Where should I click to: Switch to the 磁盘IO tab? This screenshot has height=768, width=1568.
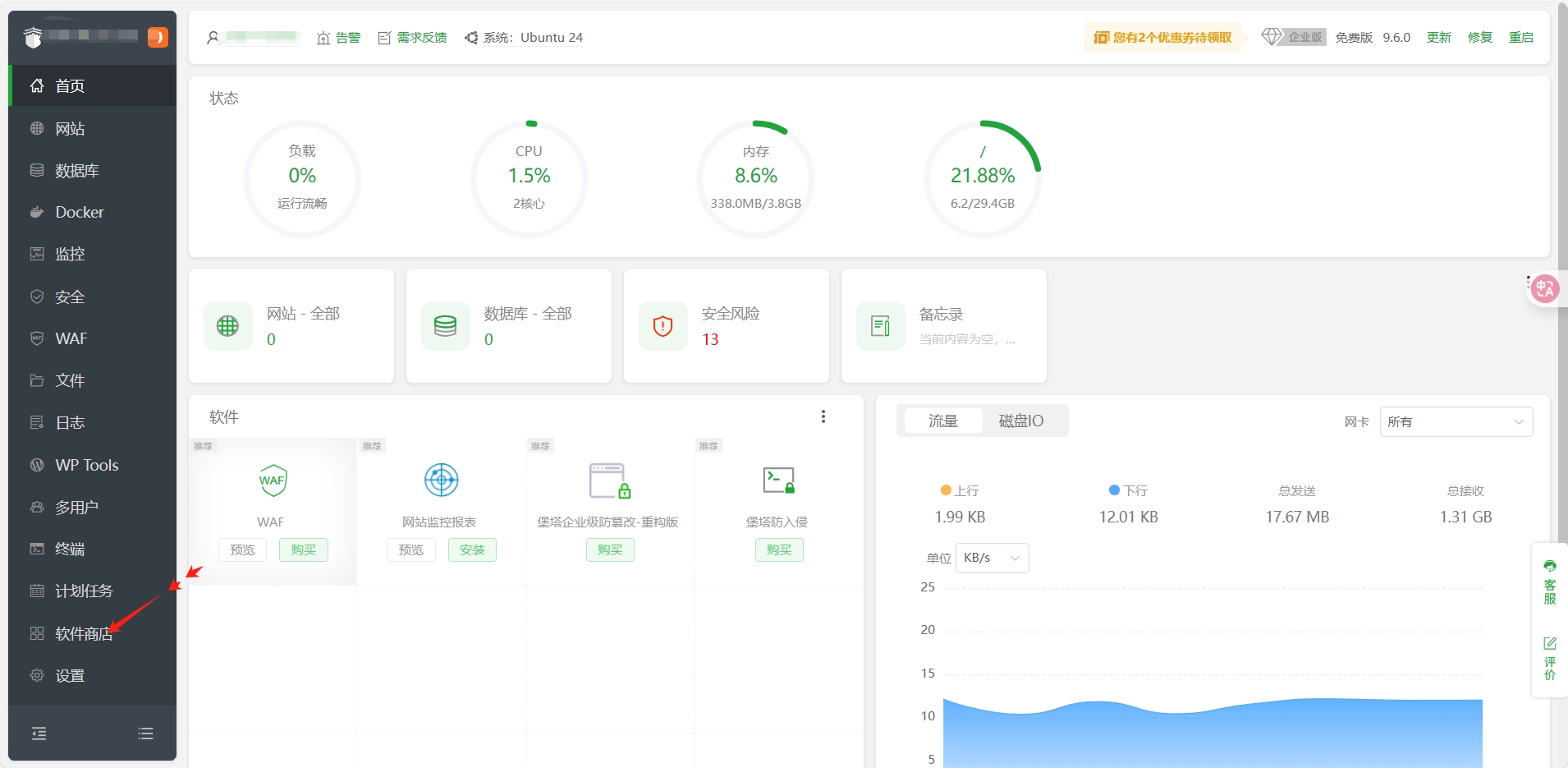tap(1020, 421)
